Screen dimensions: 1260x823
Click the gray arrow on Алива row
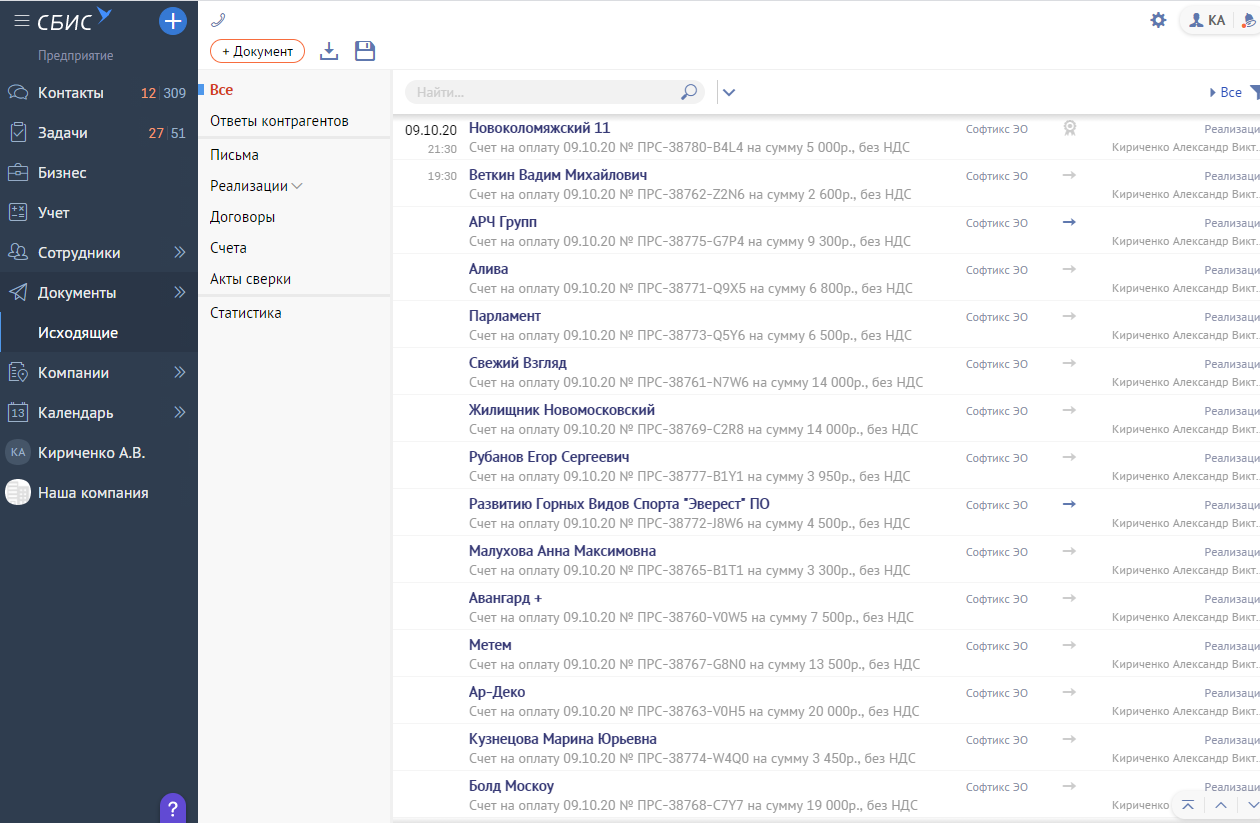point(1069,269)
